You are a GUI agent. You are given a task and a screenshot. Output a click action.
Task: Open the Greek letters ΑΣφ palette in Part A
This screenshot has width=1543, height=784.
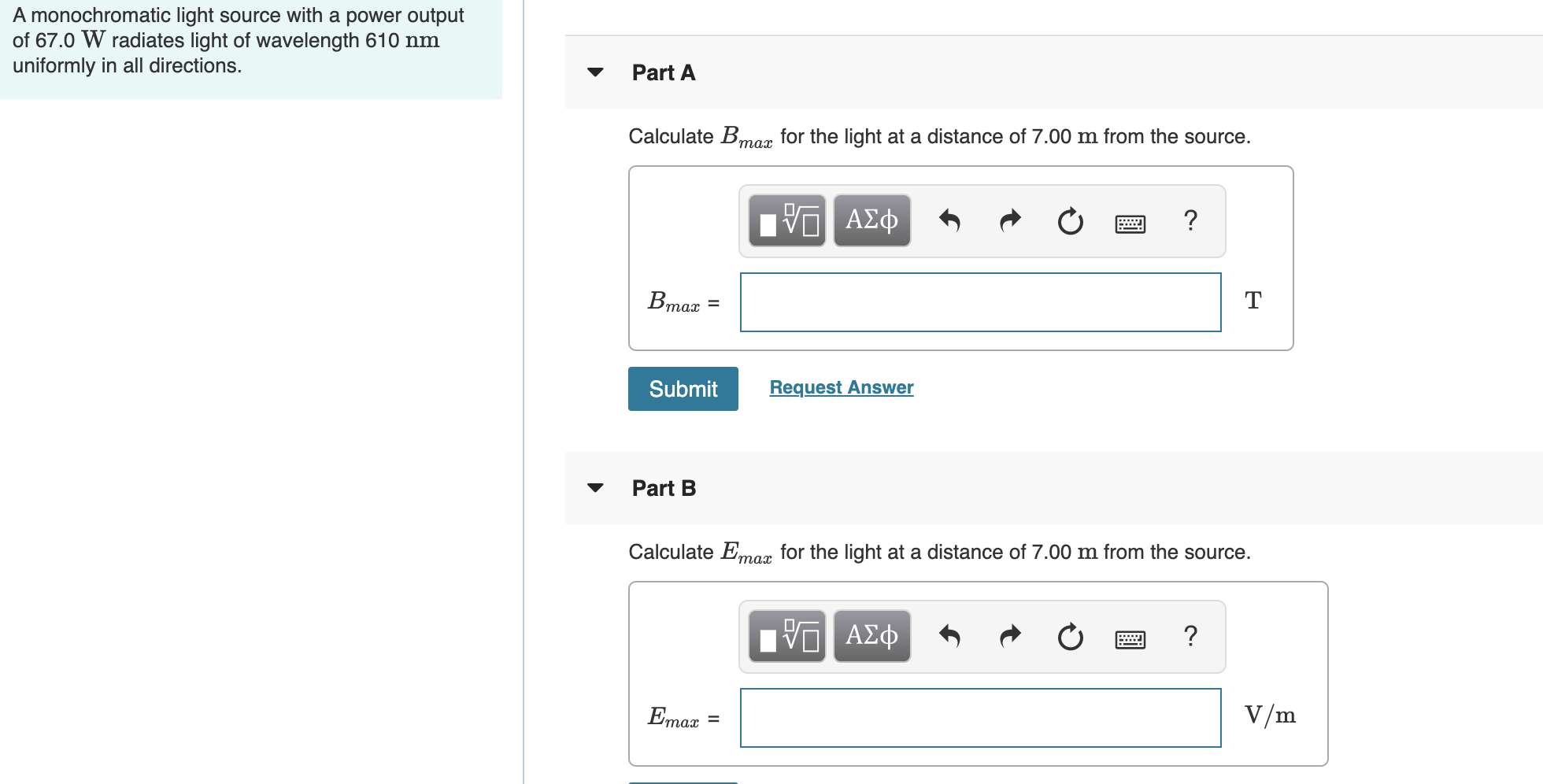(x=871, y=221)
